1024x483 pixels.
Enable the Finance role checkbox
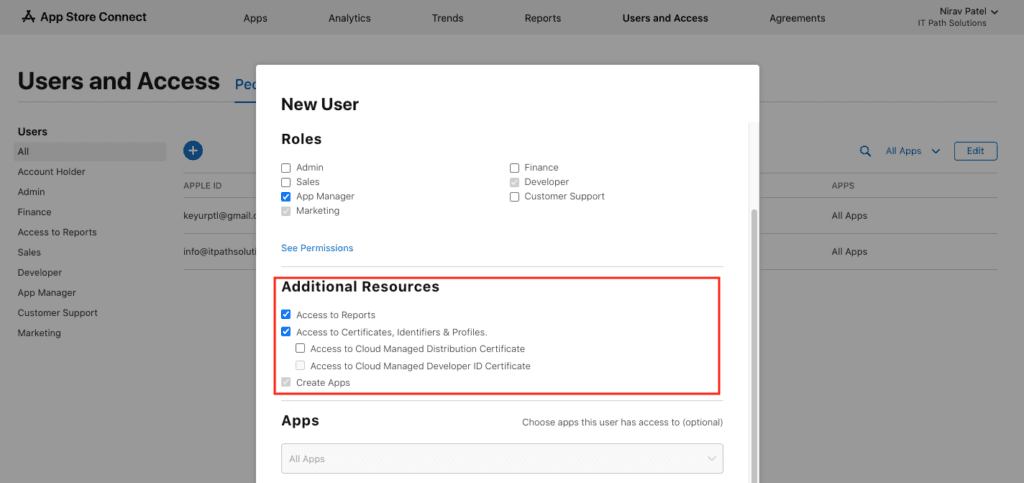[515, 168]
